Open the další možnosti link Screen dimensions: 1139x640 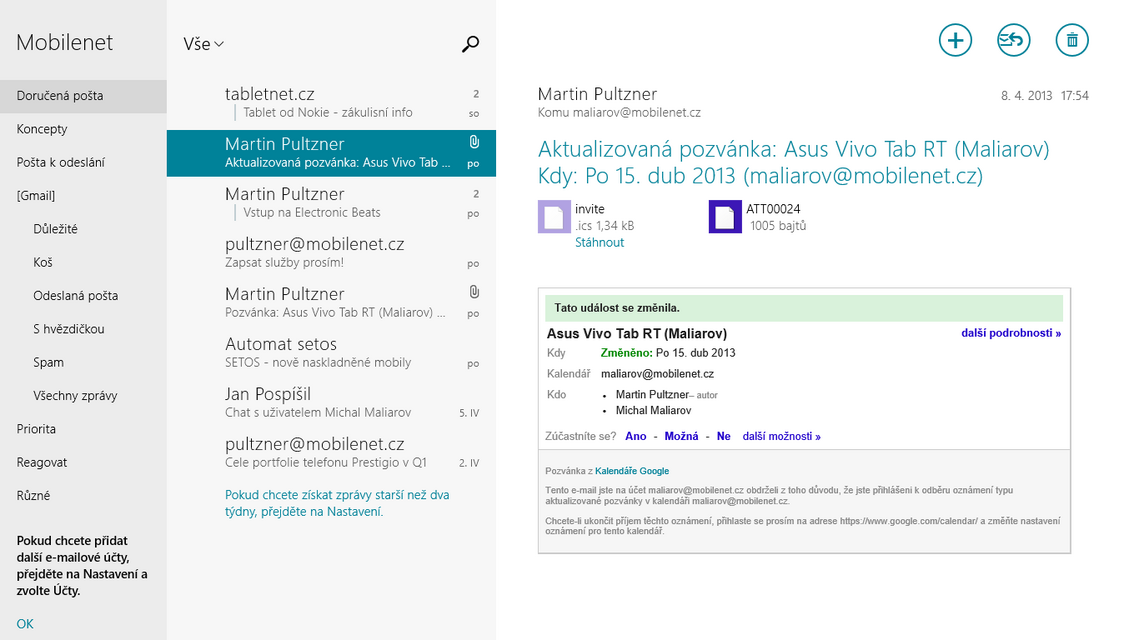pos(781,436)
